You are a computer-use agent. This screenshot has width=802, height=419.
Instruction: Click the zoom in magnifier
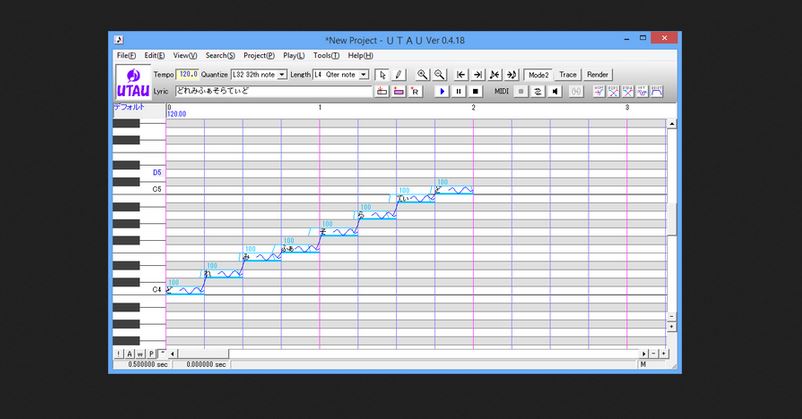point(422,75)
